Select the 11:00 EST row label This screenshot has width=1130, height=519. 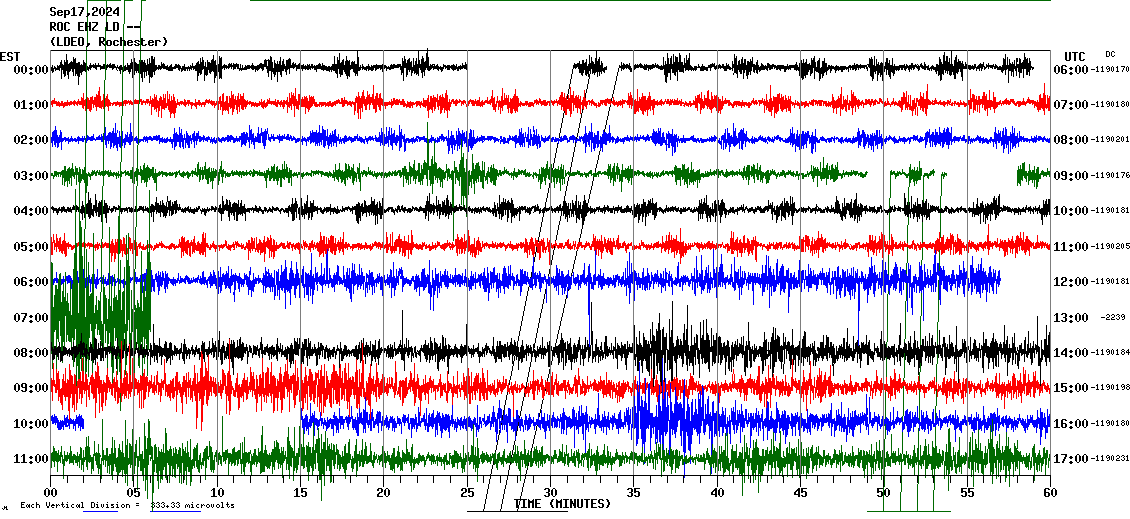point(30,459)
